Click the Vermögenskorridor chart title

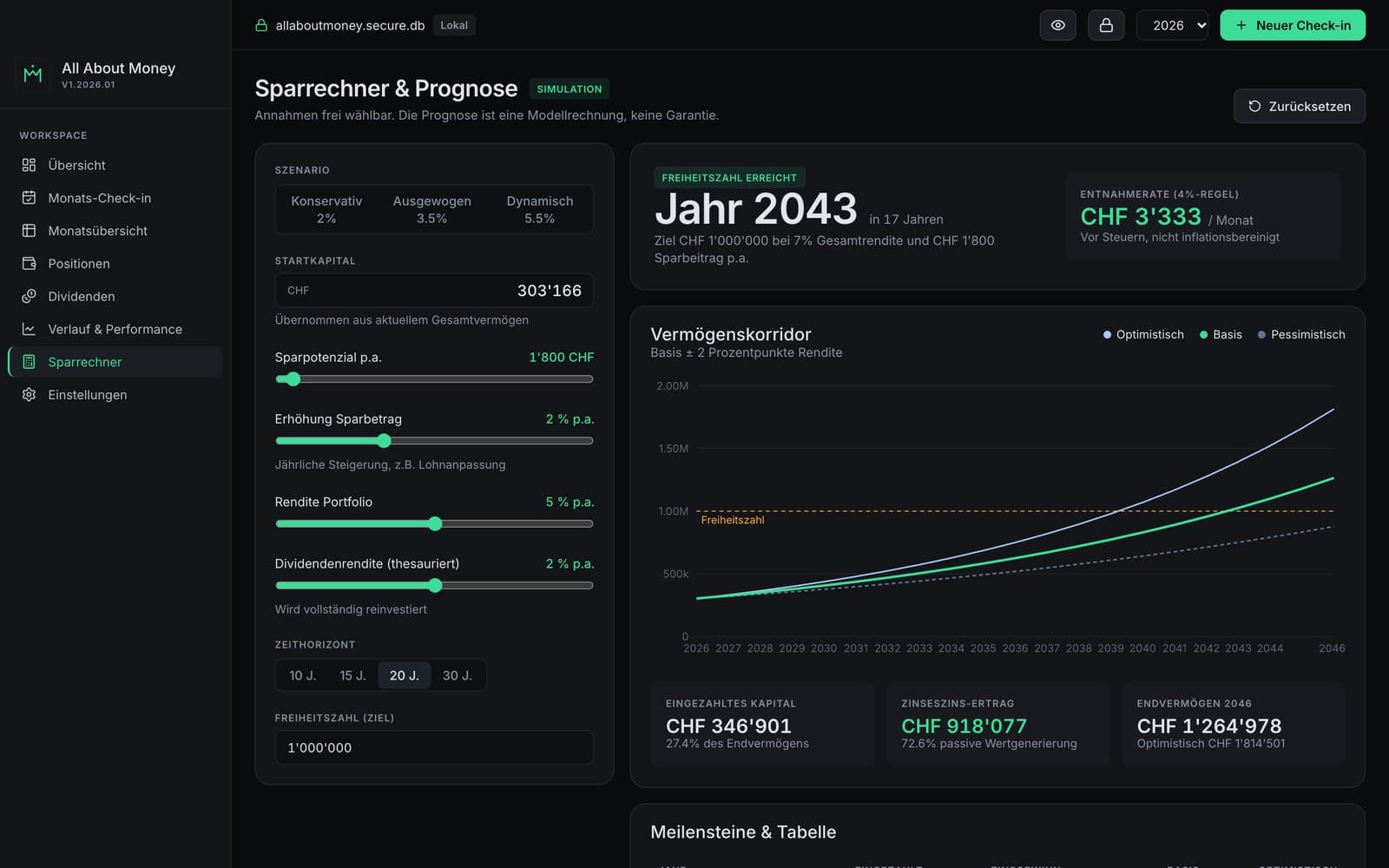click(x=731, y=334)
